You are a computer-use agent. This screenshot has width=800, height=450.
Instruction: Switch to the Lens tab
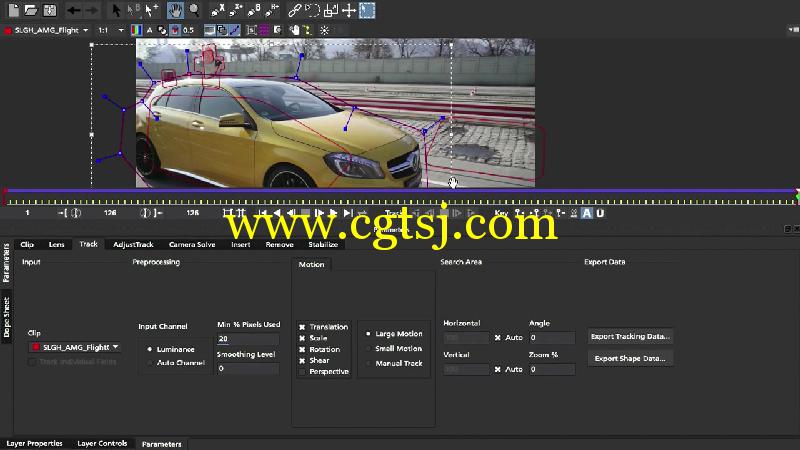[57, 244]
